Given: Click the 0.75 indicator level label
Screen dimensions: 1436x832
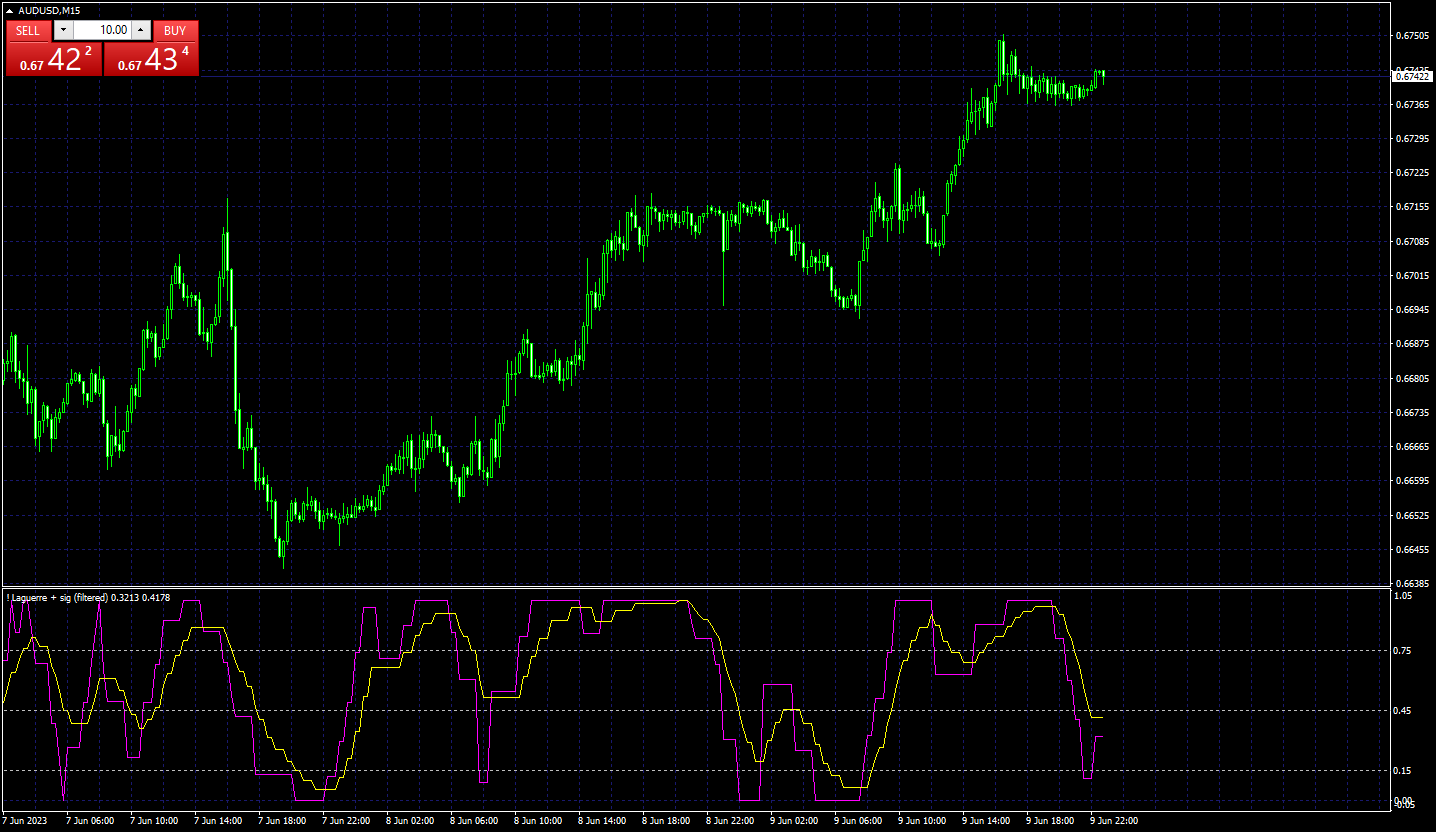Looking at the screenshot, I should pyautogui.click(x=1403, y=651).
